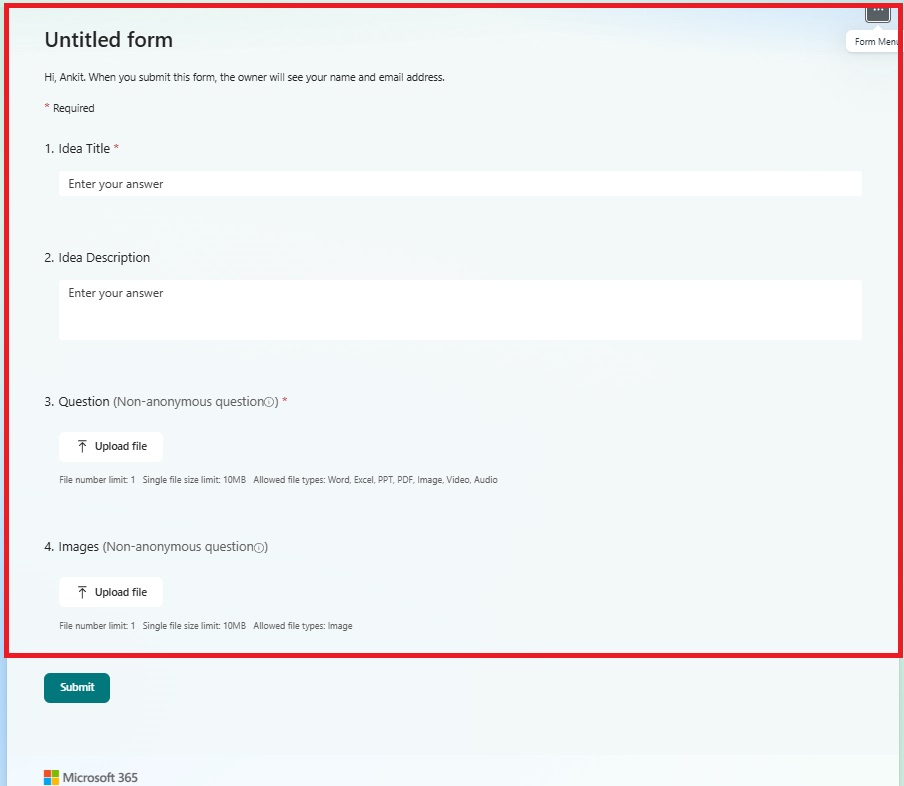Click the Form Menu tooltip label
The width and height of the screenshot is (904, 786).
(874, 42)
